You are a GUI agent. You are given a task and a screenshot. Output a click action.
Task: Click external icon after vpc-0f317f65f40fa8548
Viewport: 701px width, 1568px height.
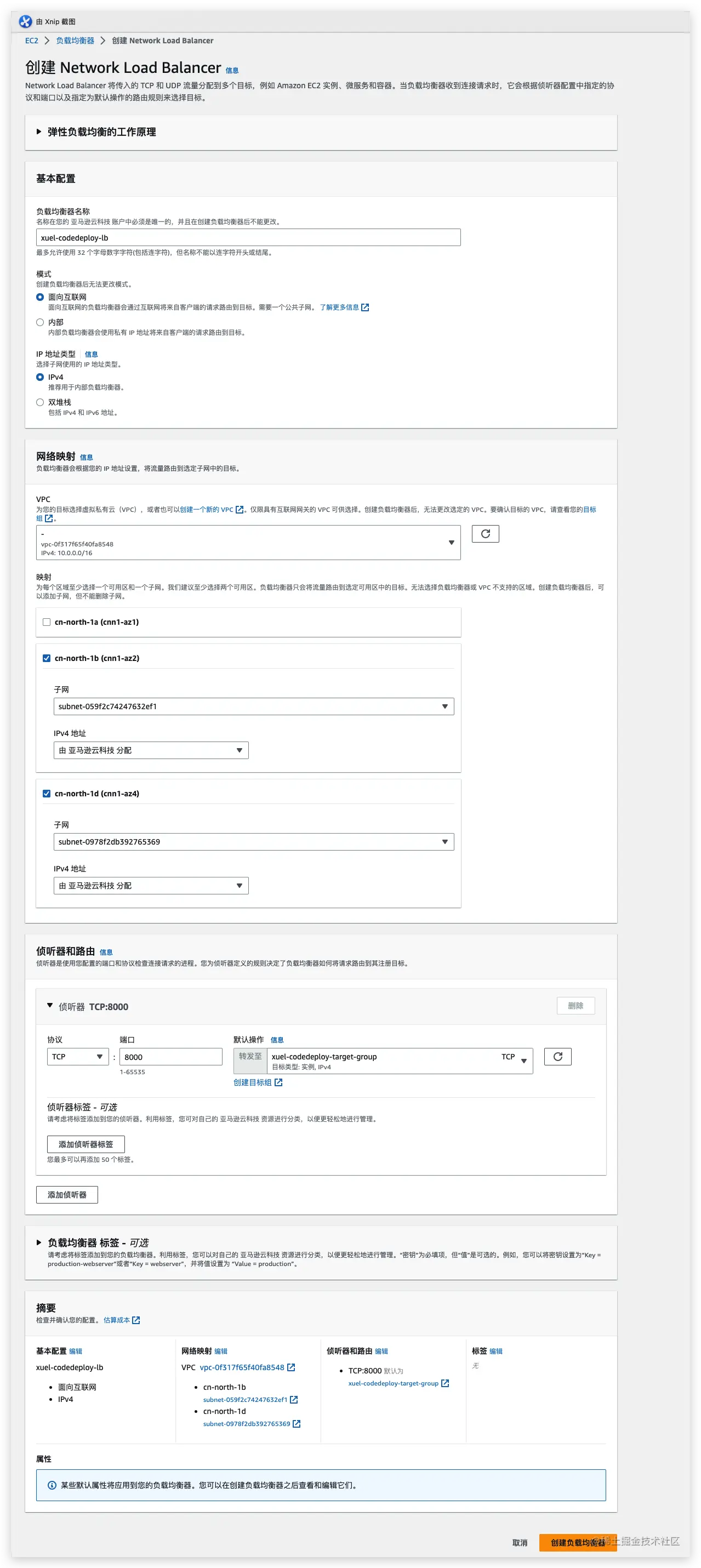[x=291, y=1367]
